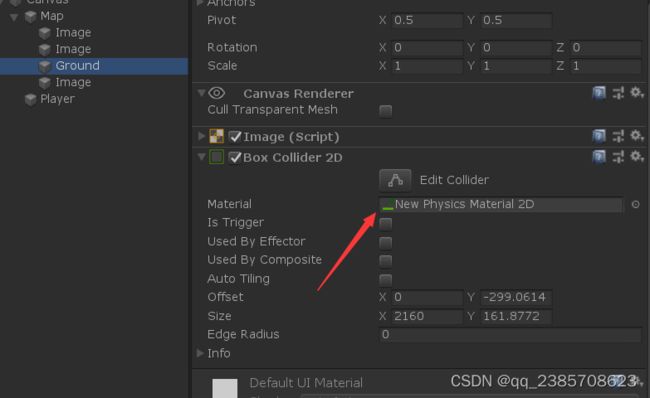This screenshot has height=398, width=650.
Task: Click the Edit Collider button
Action: [395, 180]
